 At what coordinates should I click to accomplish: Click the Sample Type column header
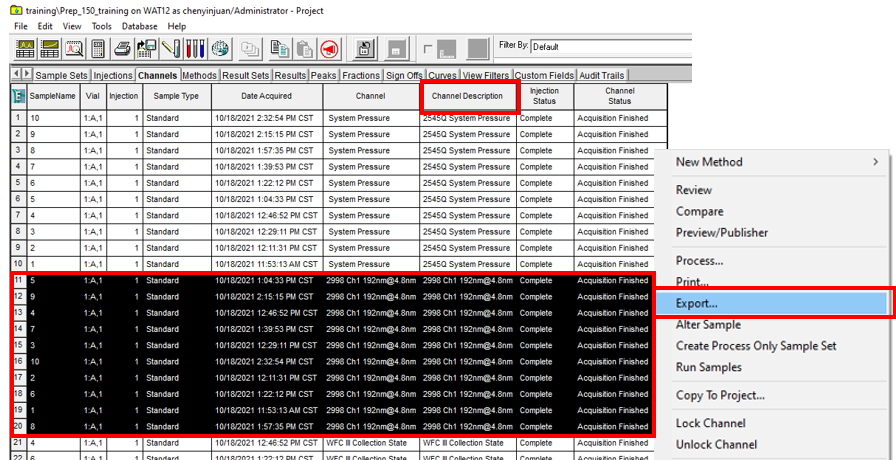(177, 97)
